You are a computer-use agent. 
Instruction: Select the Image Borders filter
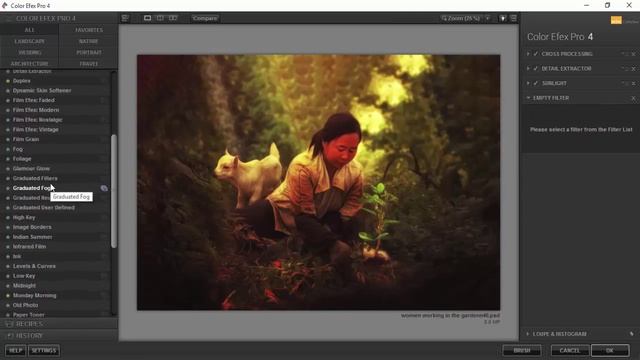pos(32,227)
